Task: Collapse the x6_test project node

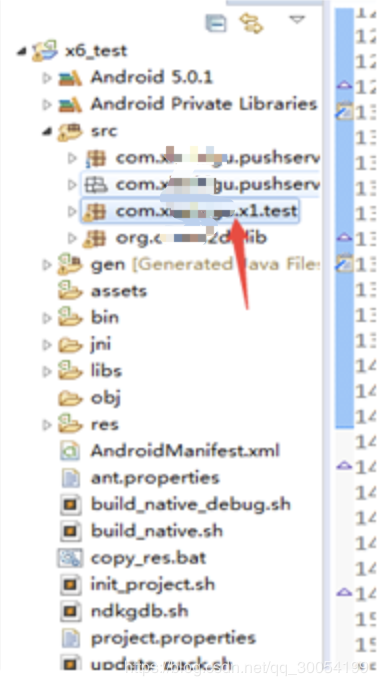Action: point(21,52)
